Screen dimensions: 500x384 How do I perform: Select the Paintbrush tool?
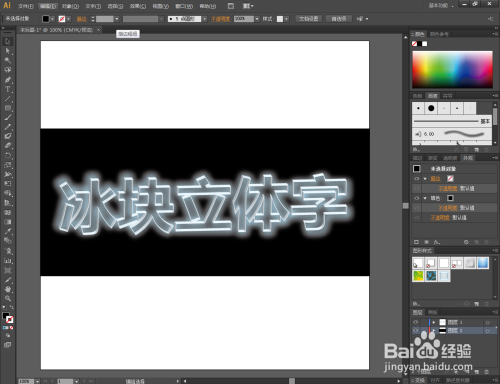8,117
